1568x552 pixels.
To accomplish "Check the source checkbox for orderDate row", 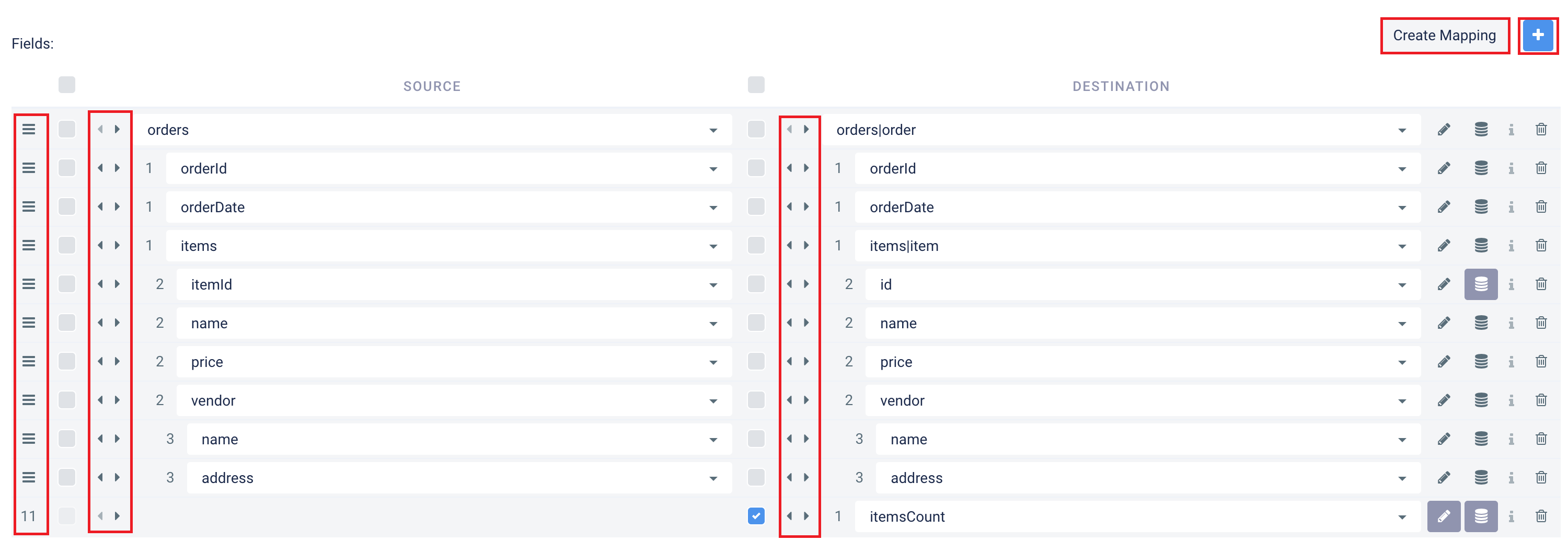I will coord(67,207).
